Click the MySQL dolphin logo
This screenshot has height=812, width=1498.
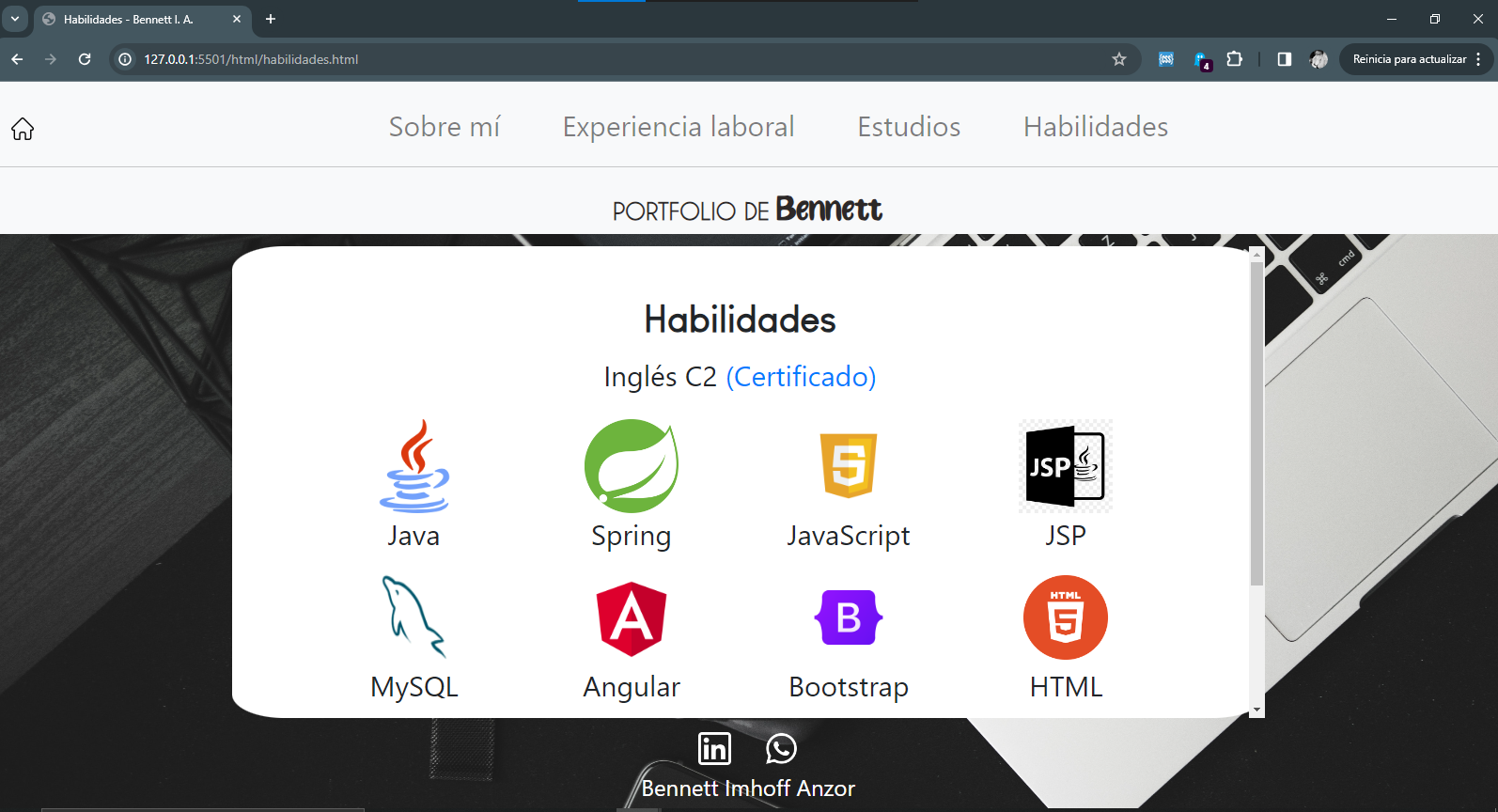click(x=414, y=617)
